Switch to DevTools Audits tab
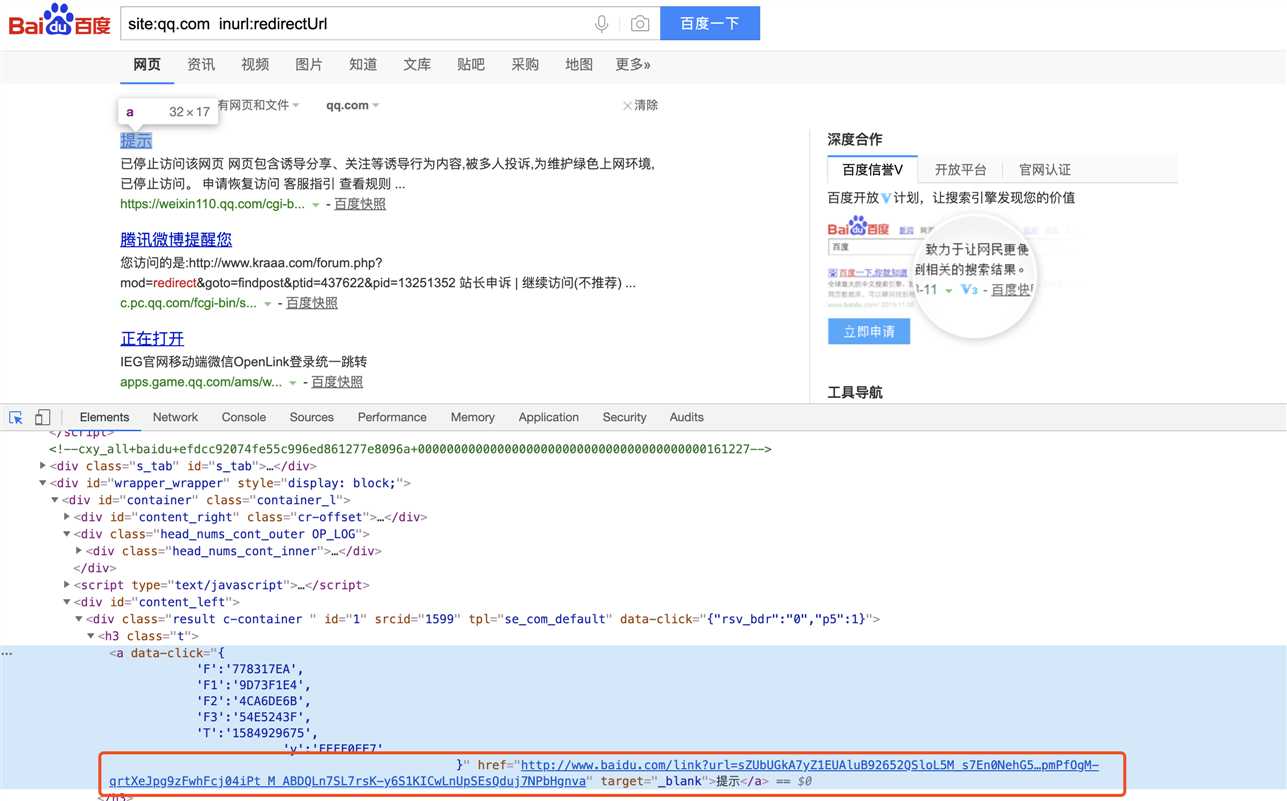The height and width of the screenshot is (801, 1287). coord(686,417)
